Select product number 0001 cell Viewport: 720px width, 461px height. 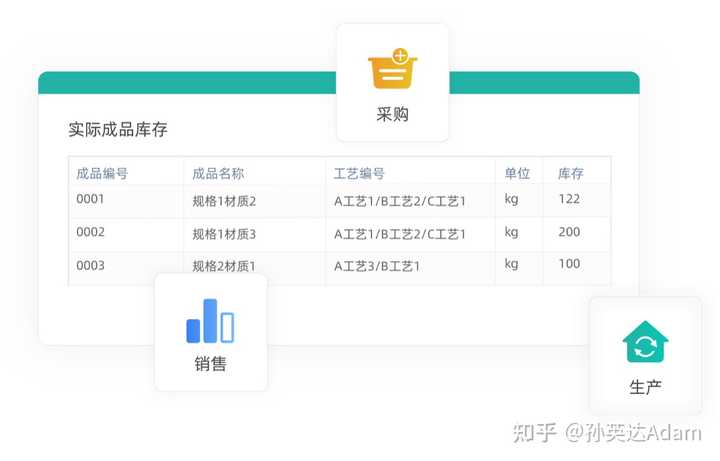tap(90, 199)
